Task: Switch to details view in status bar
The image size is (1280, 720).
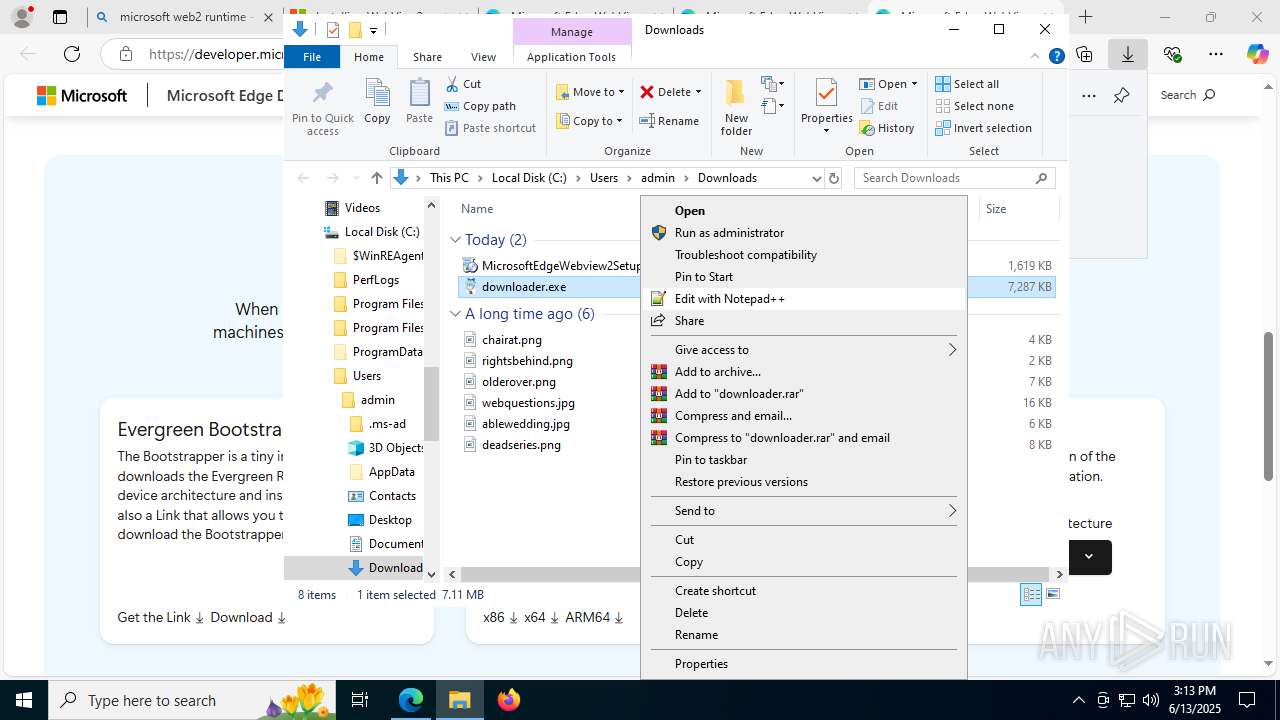Action: [x=1031, y=594]
